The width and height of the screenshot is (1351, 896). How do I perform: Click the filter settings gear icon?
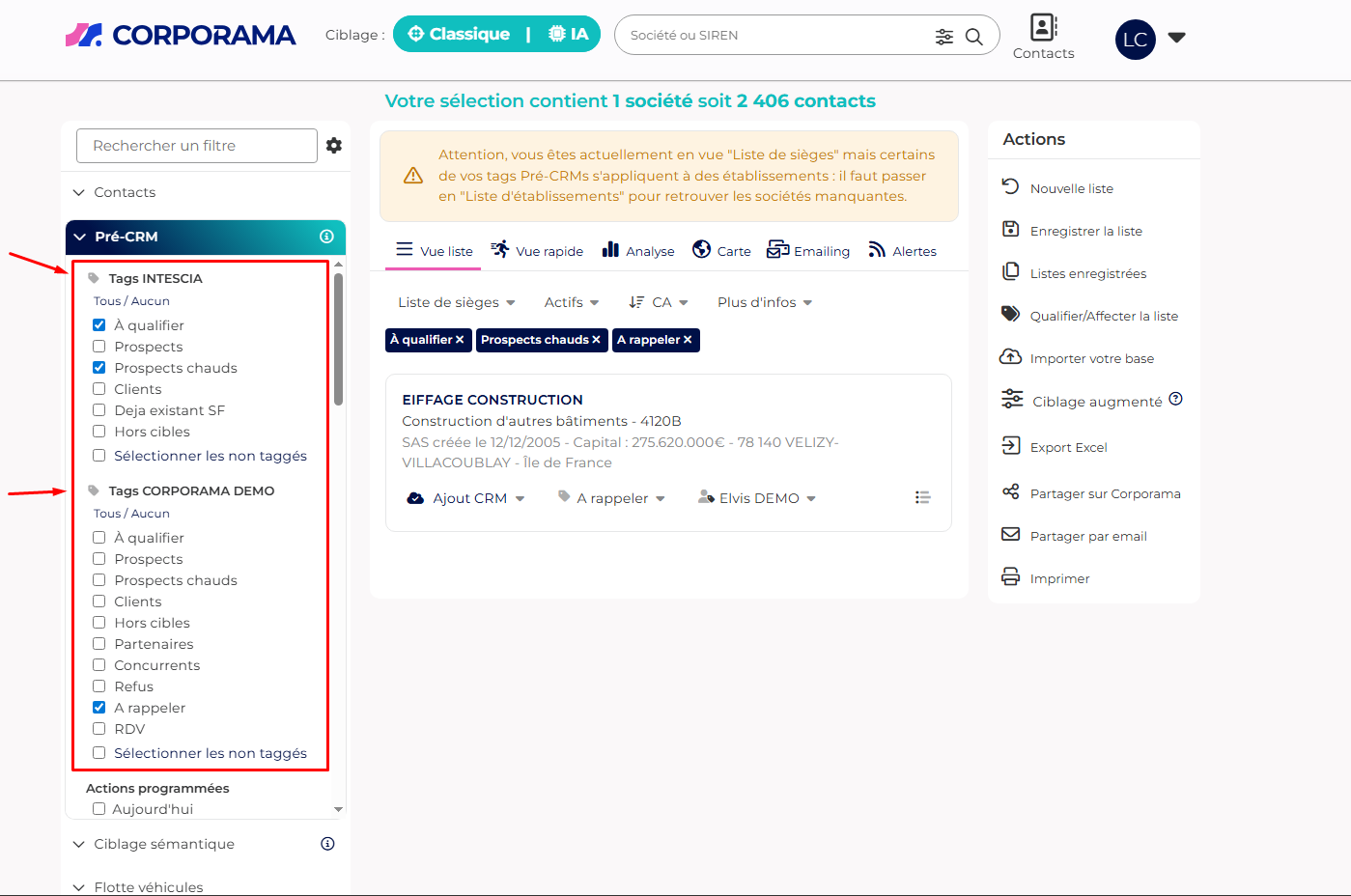click(334, 146)
